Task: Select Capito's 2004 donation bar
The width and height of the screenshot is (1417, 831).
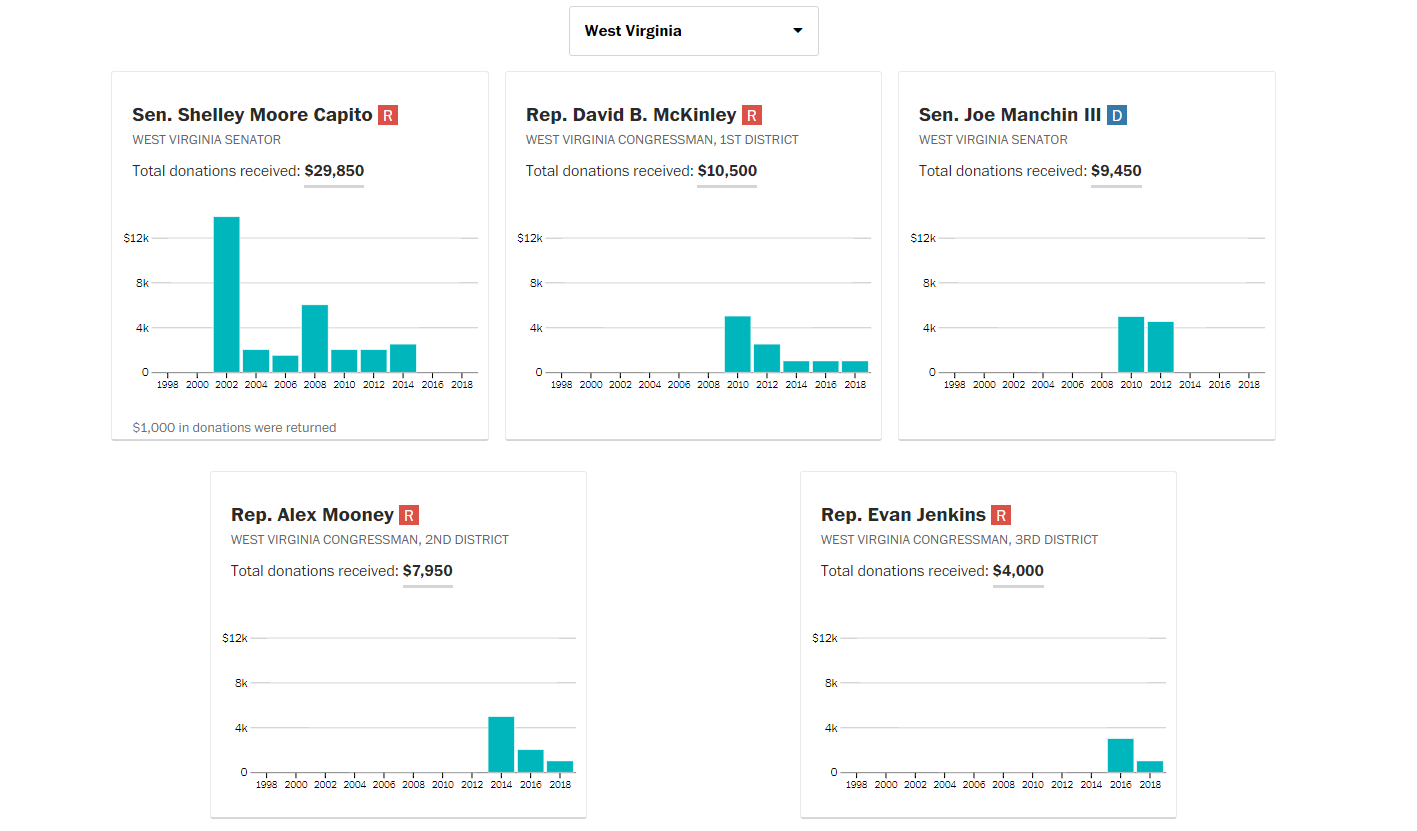Action: click(x=256, y=361)
